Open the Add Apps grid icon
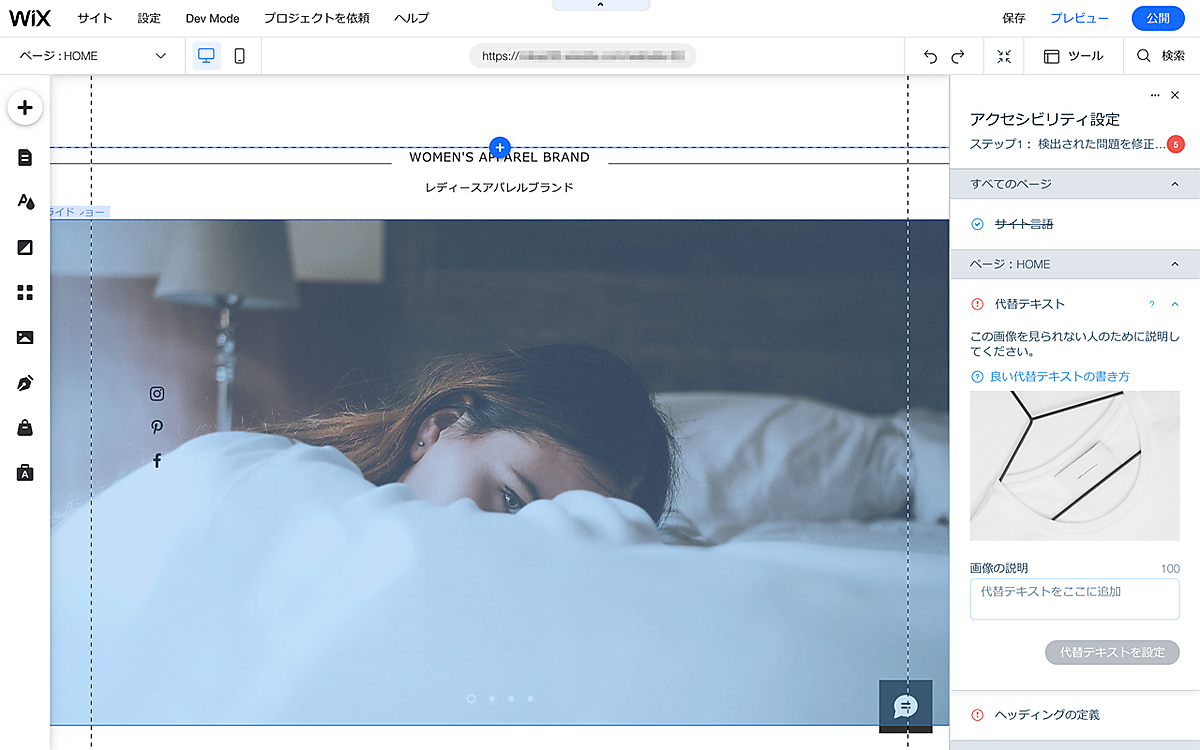1200x750 pixels. [25, 292]
